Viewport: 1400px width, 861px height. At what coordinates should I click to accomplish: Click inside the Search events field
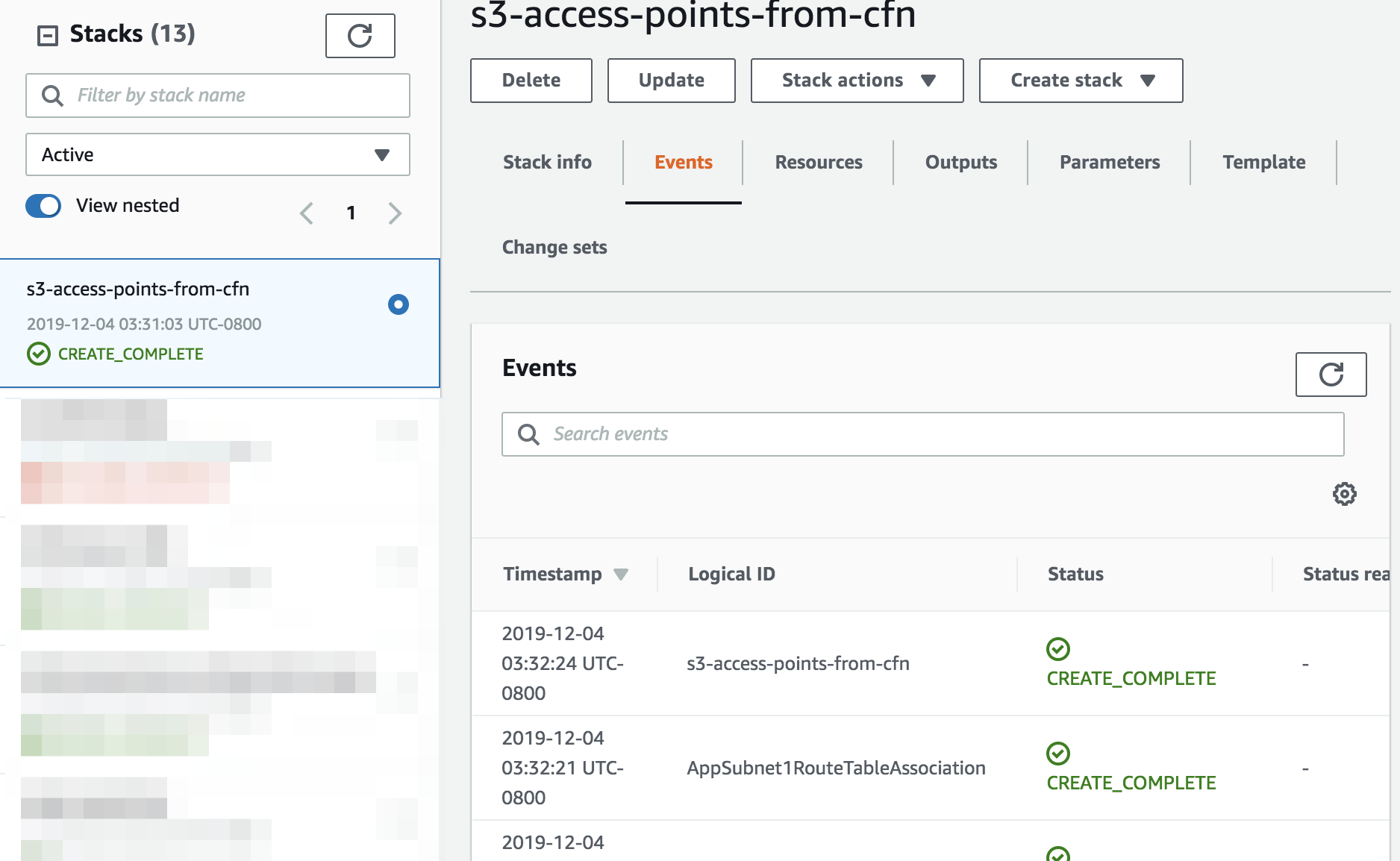coord(821,433)
